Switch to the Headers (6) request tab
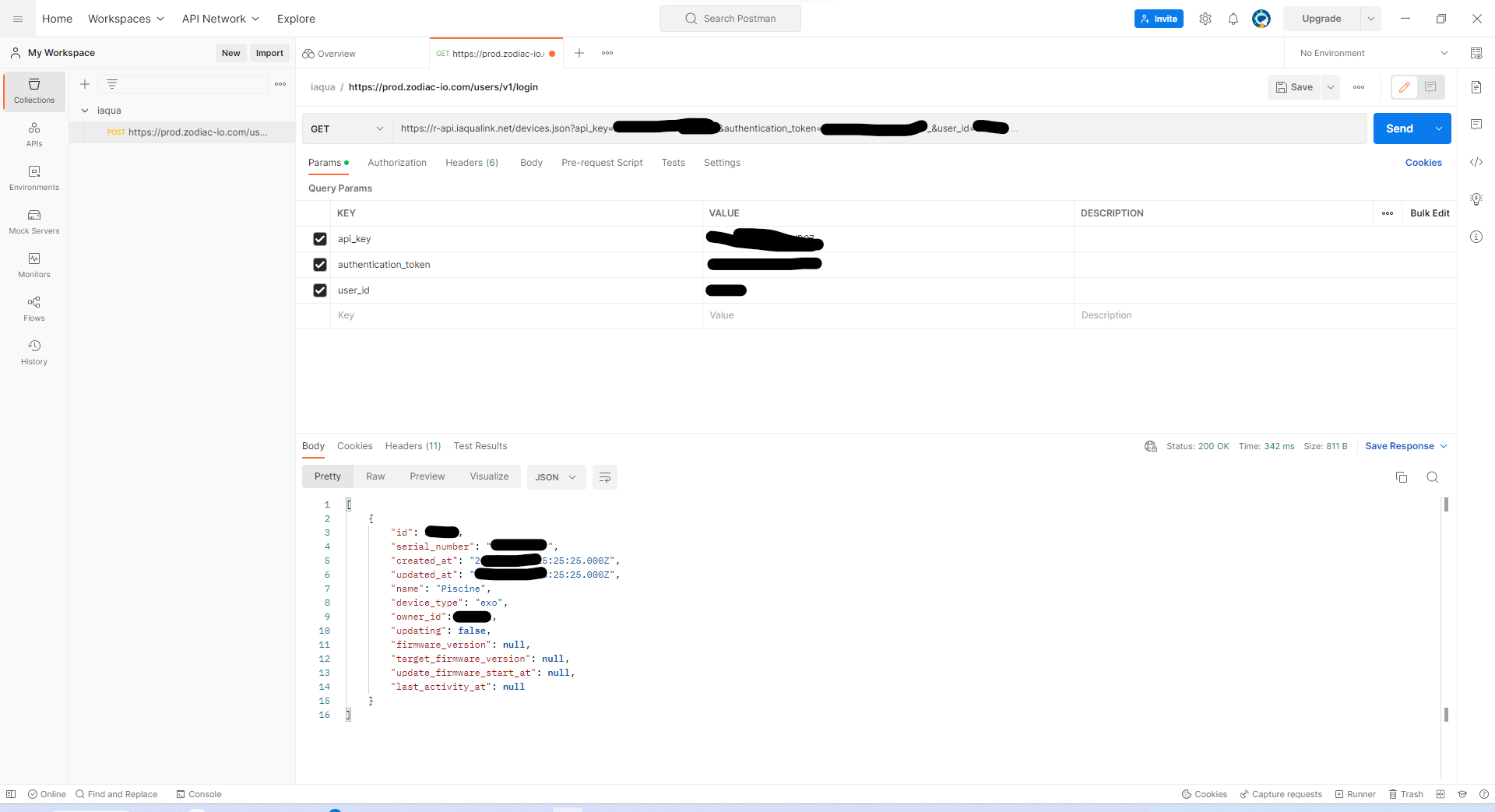The image size is (1495, 812). pos(472,163)
